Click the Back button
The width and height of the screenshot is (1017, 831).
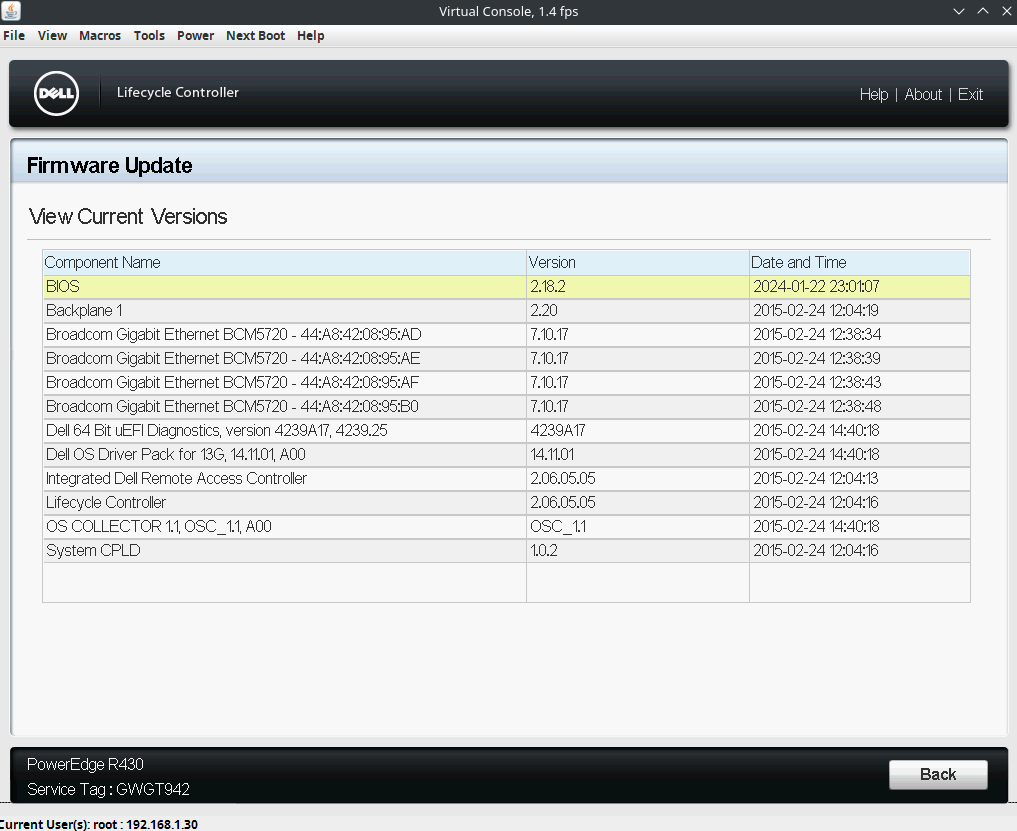(937, 774)
